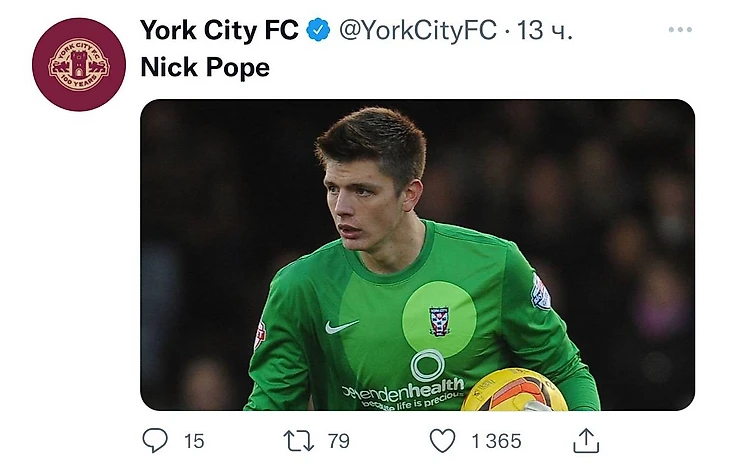
Task: Click the white Nike swoosh on the jersey
Action: click(341, 327)
